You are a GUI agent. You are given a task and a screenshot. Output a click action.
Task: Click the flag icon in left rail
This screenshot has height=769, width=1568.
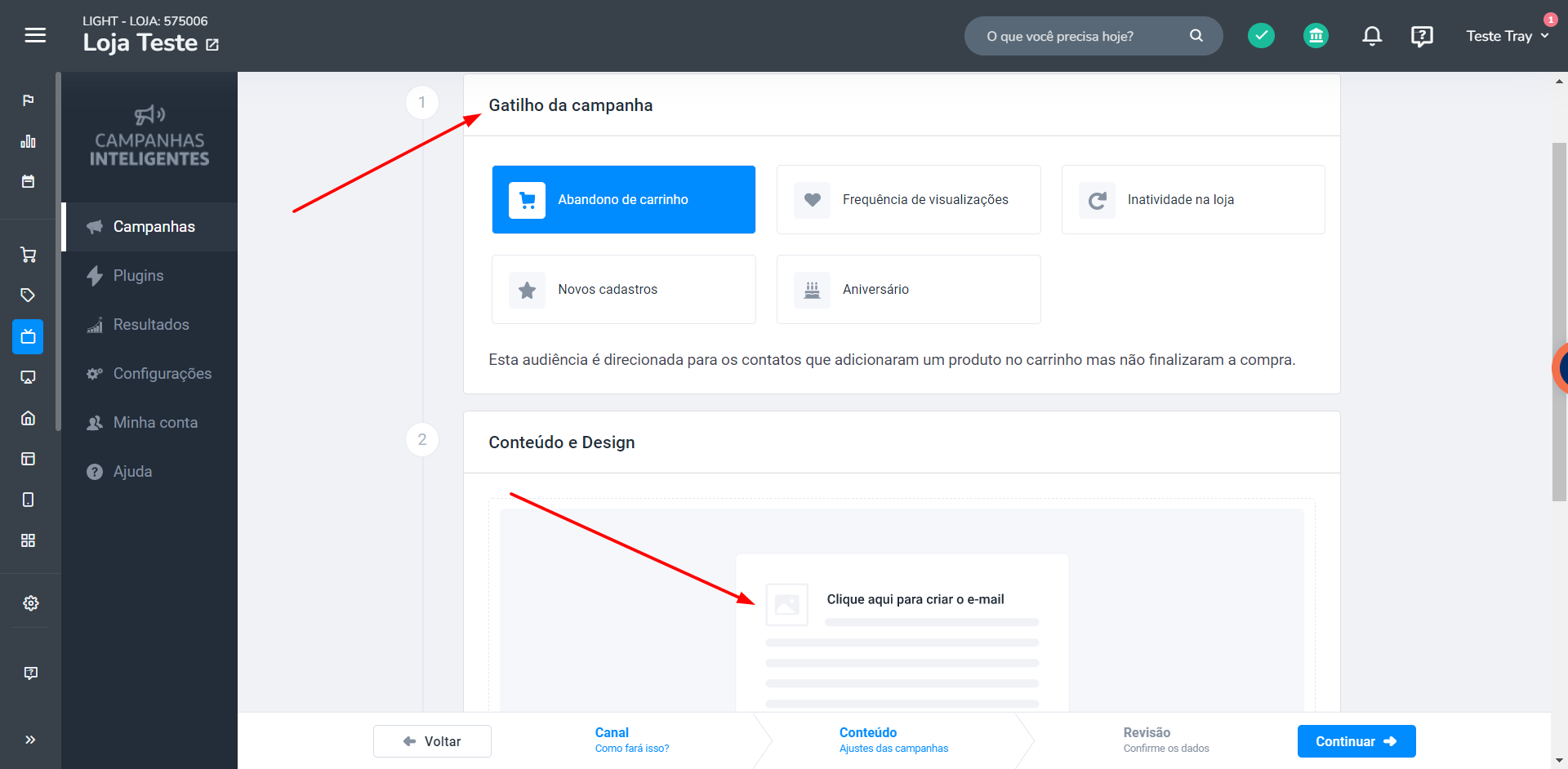pos(29,100)
